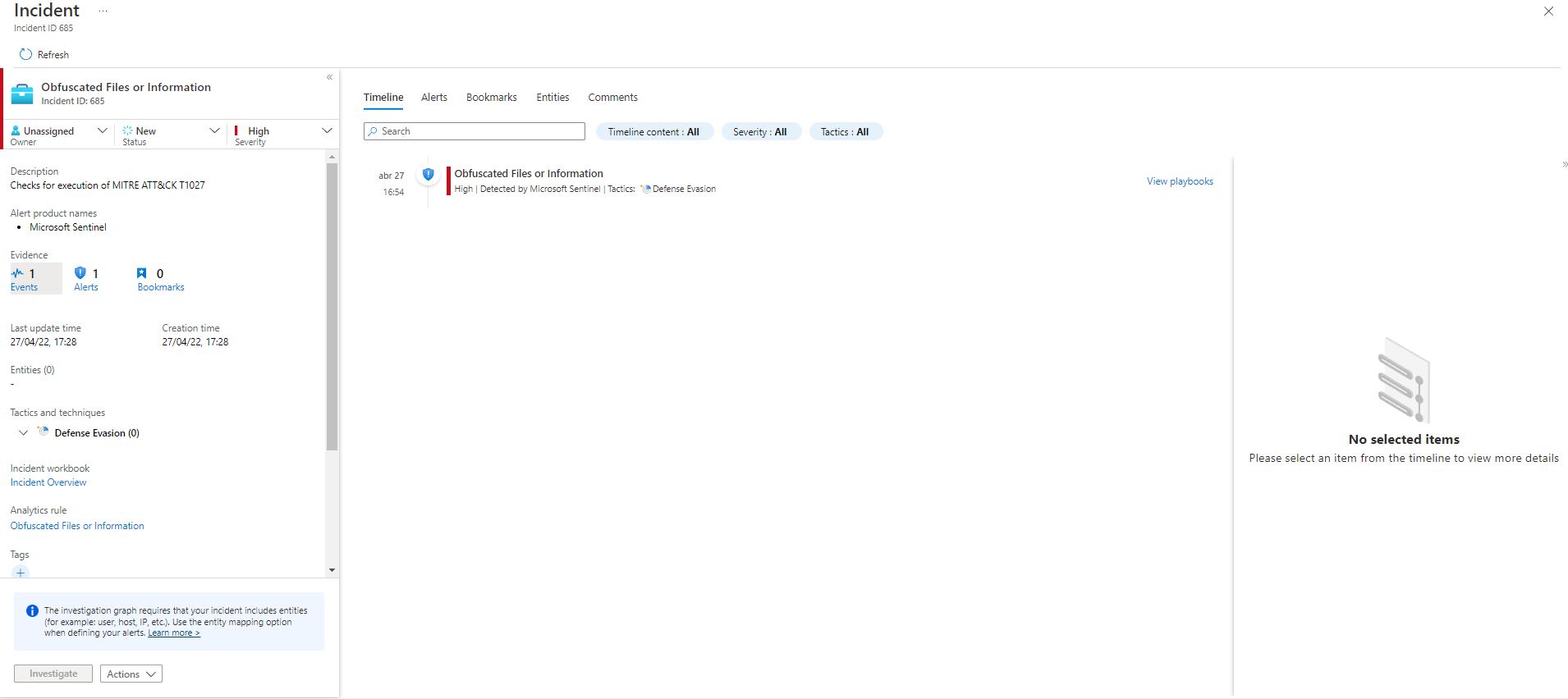Open the Actions dropdown button
The height and width of the screenshot is (699, 1568).
(x=131, y=674)
